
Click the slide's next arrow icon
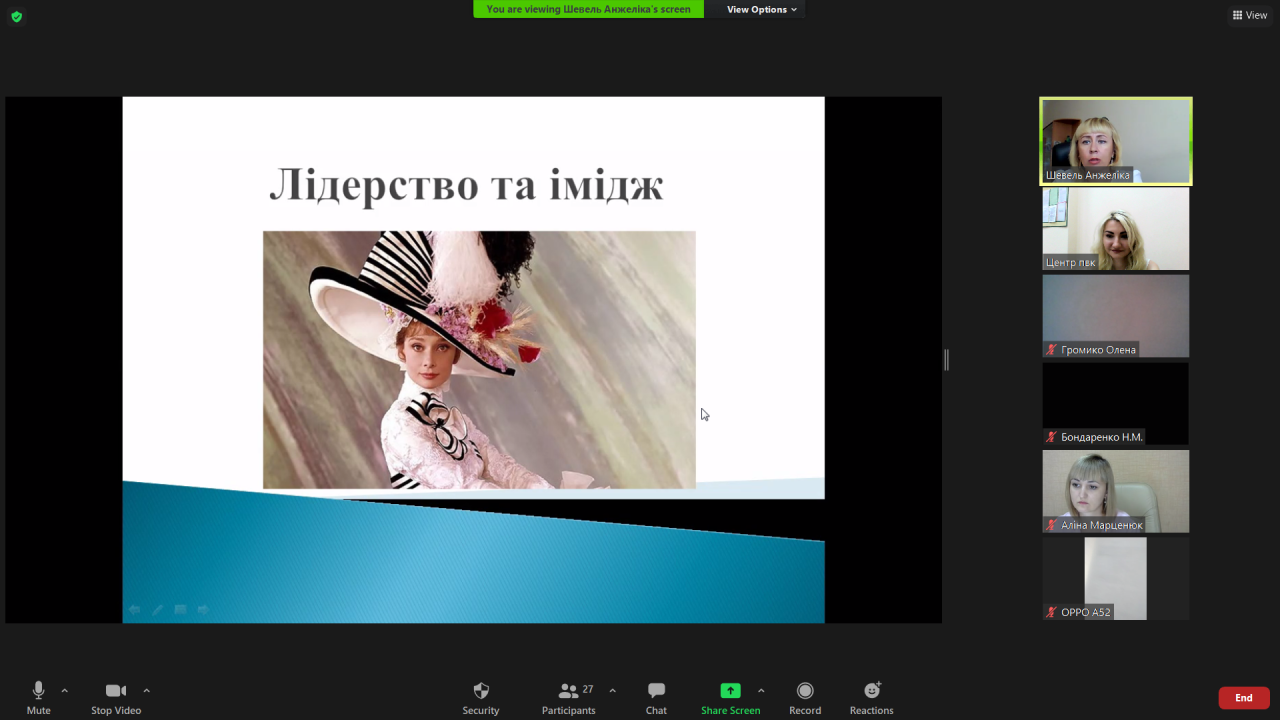(203, 610)
